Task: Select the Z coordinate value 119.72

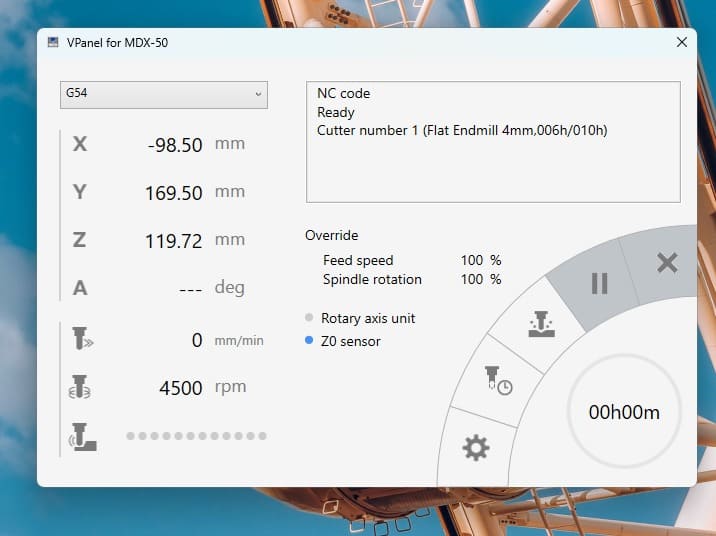Action: click(174, 241)
